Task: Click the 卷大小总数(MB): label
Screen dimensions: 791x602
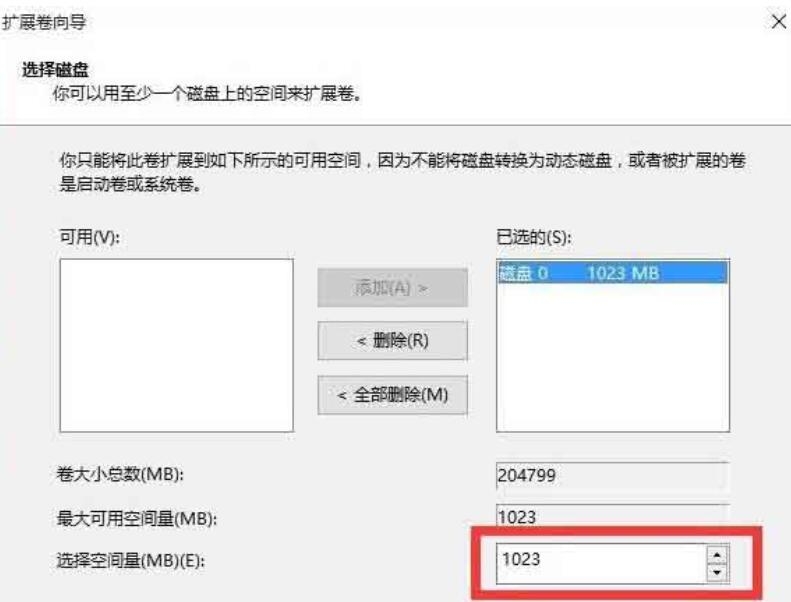Action: click(120, 474)
